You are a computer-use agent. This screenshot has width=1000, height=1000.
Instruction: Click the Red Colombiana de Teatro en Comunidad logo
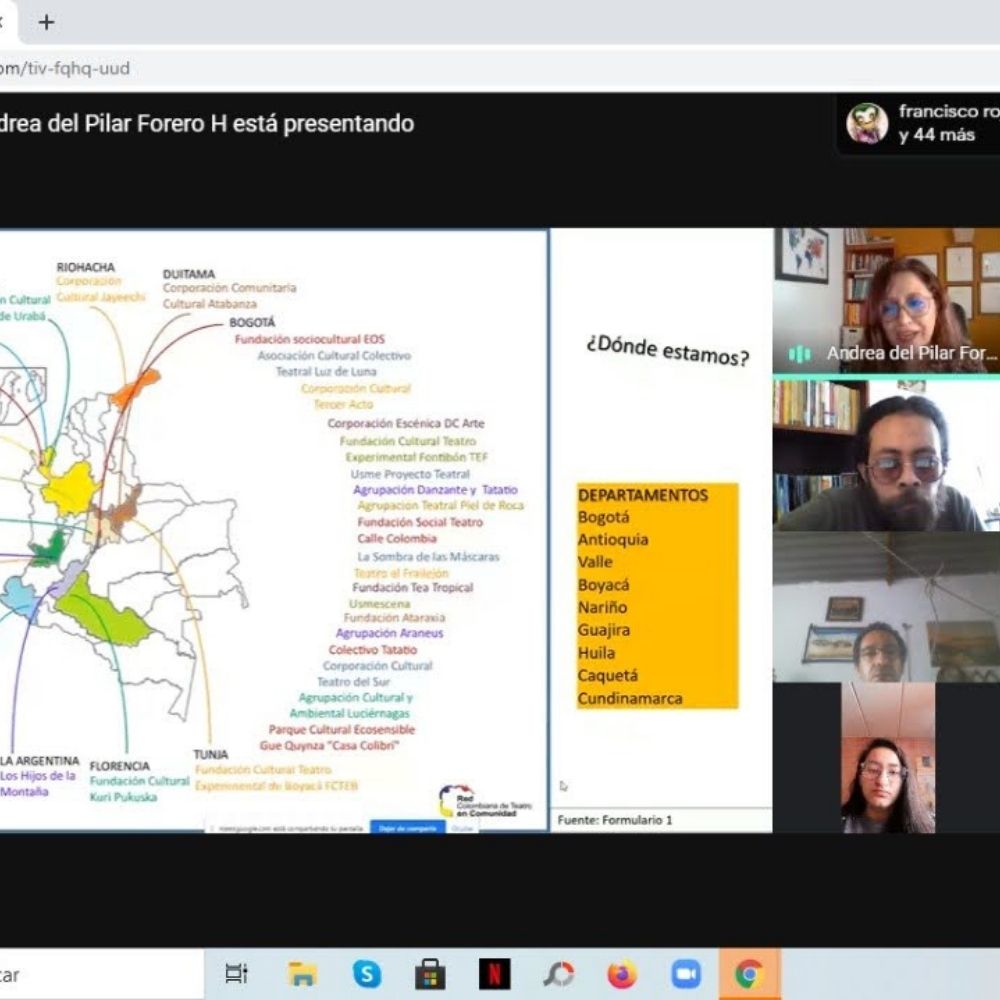pos(485,801)
